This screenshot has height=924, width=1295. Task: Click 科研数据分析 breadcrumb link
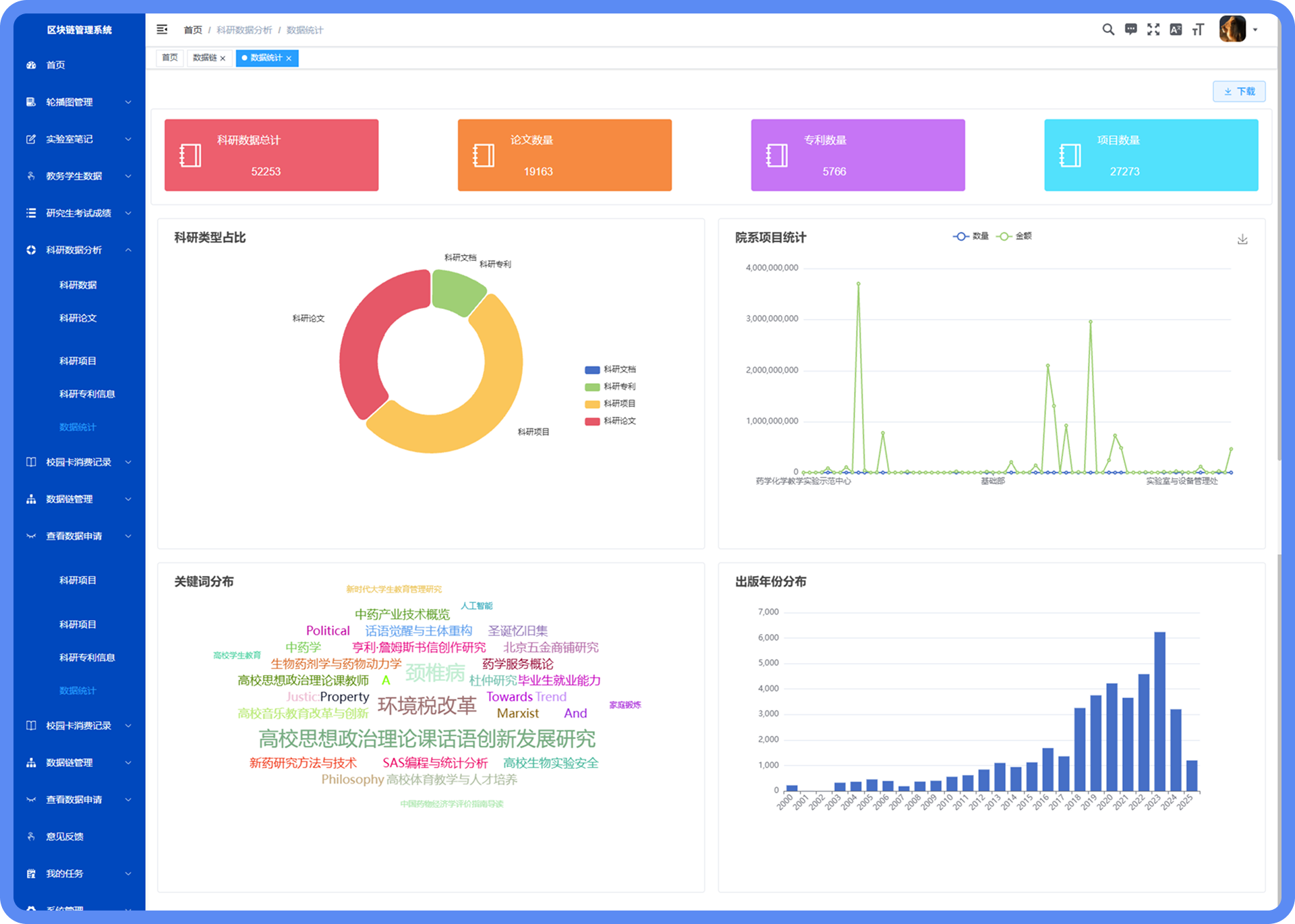click(x=244, y=30)
